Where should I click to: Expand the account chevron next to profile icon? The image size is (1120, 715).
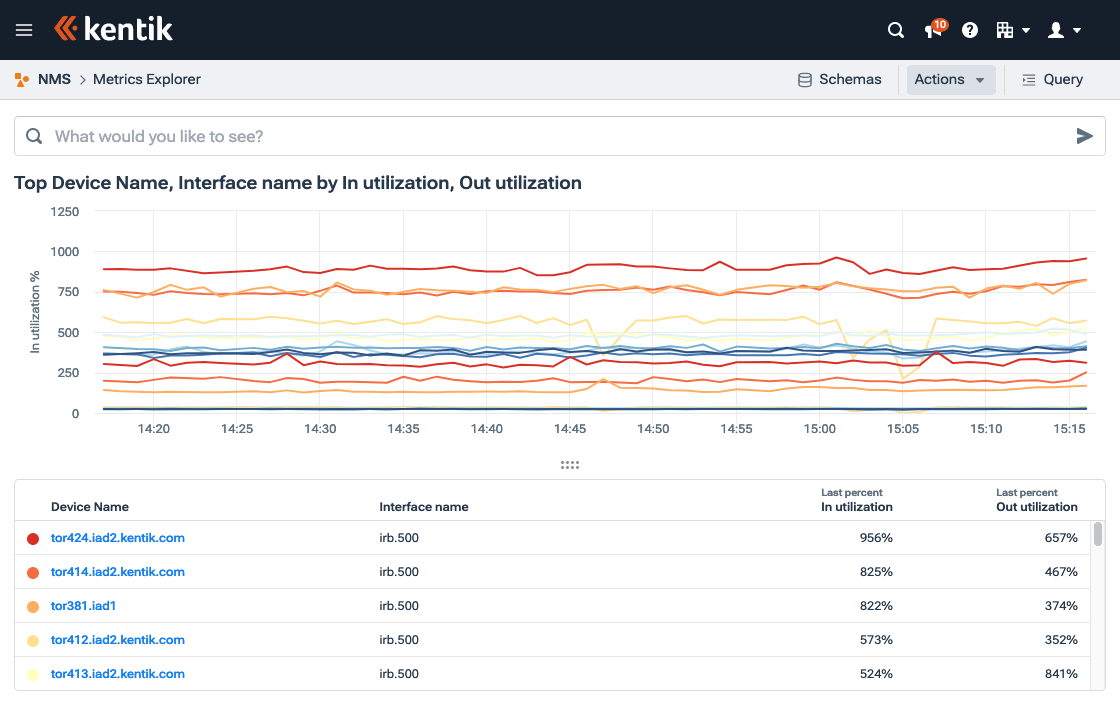pos(1075,31)
